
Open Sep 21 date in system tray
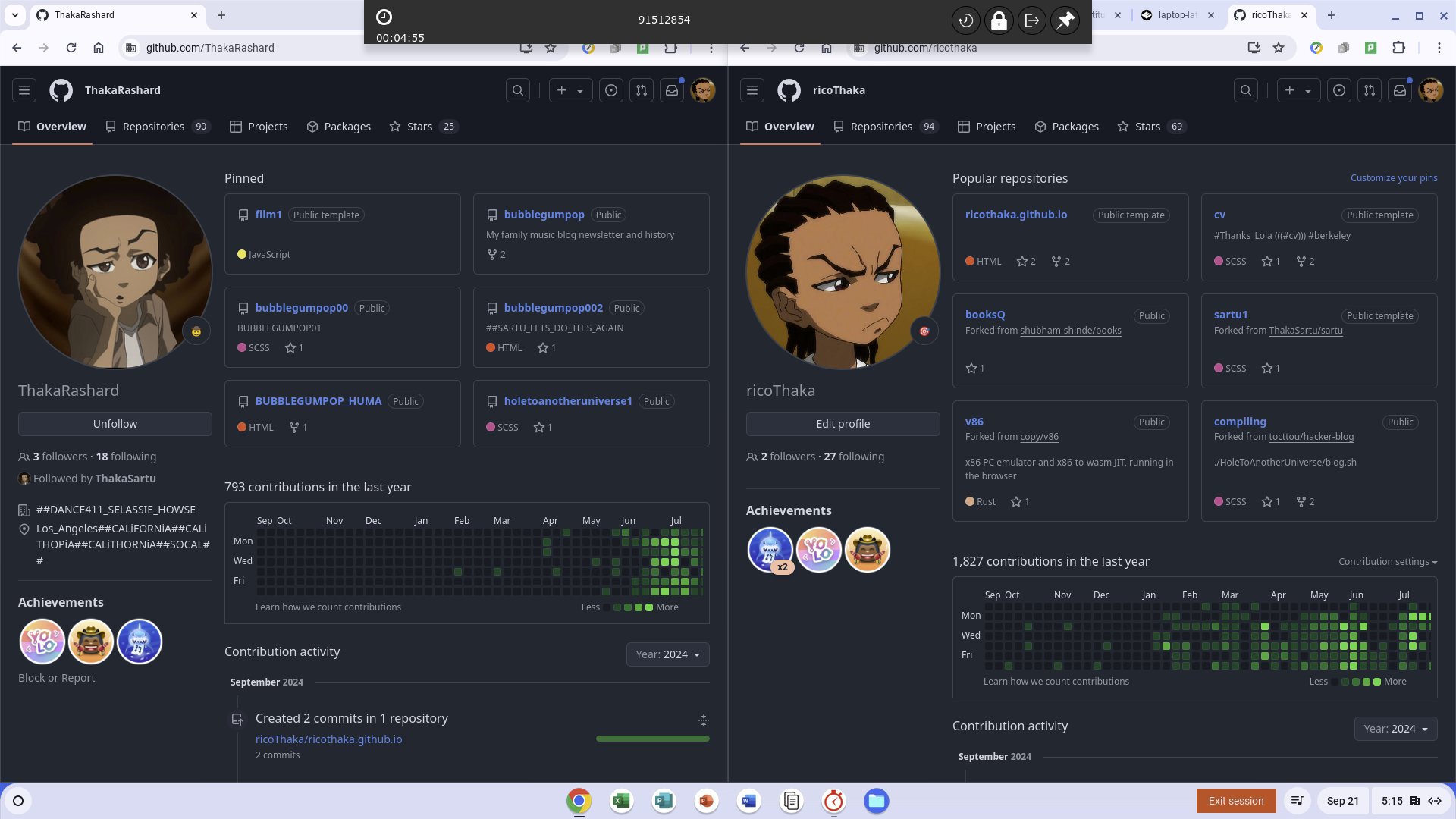click(1343, 801)
